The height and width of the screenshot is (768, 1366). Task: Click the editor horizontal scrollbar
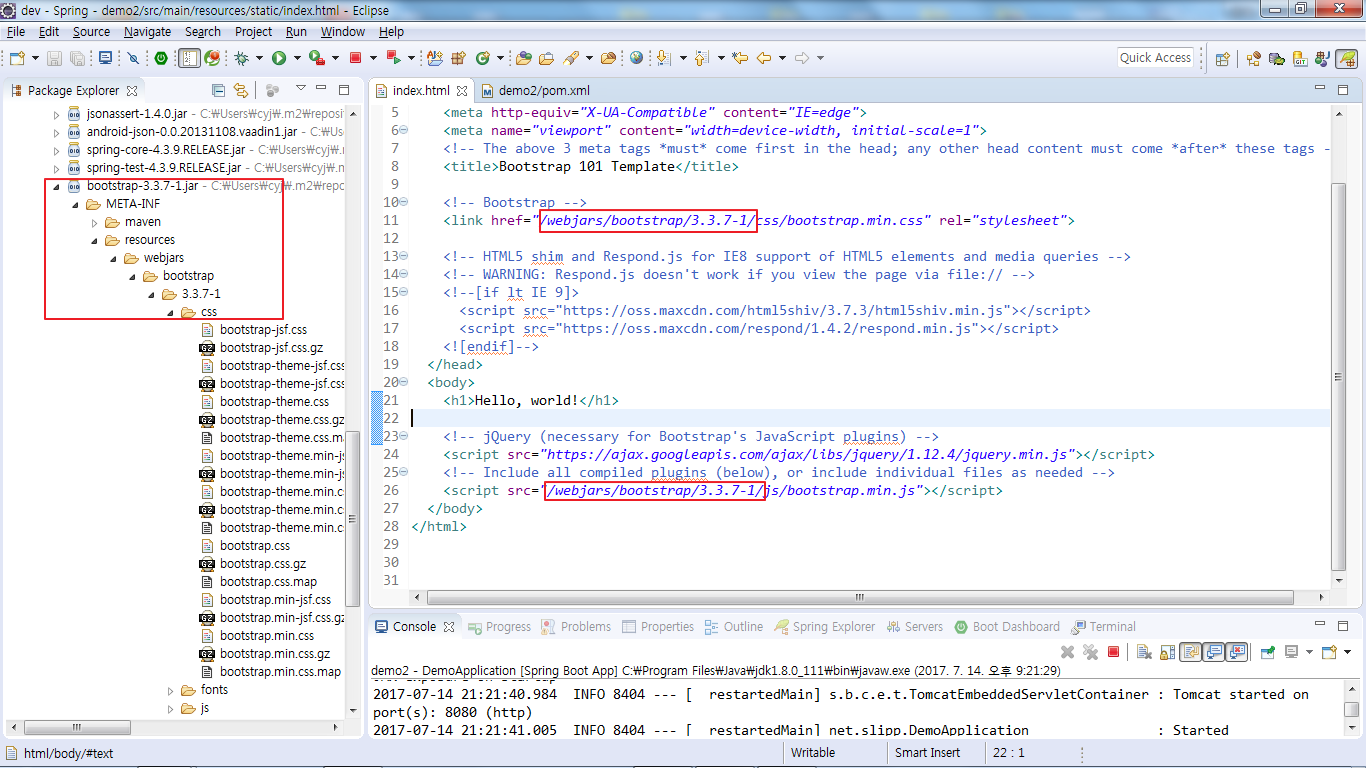coord(859,597)
